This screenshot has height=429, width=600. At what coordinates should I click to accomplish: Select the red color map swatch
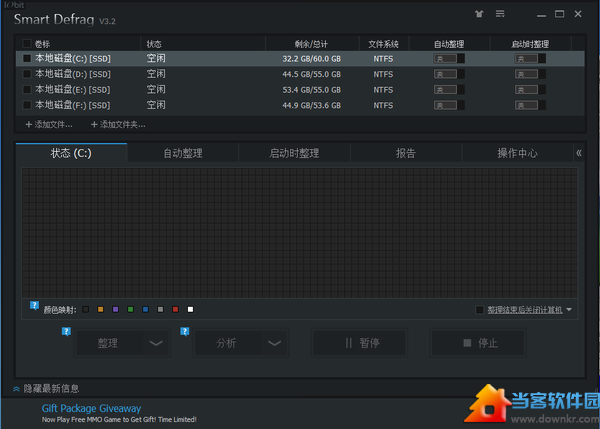[175, 309]
